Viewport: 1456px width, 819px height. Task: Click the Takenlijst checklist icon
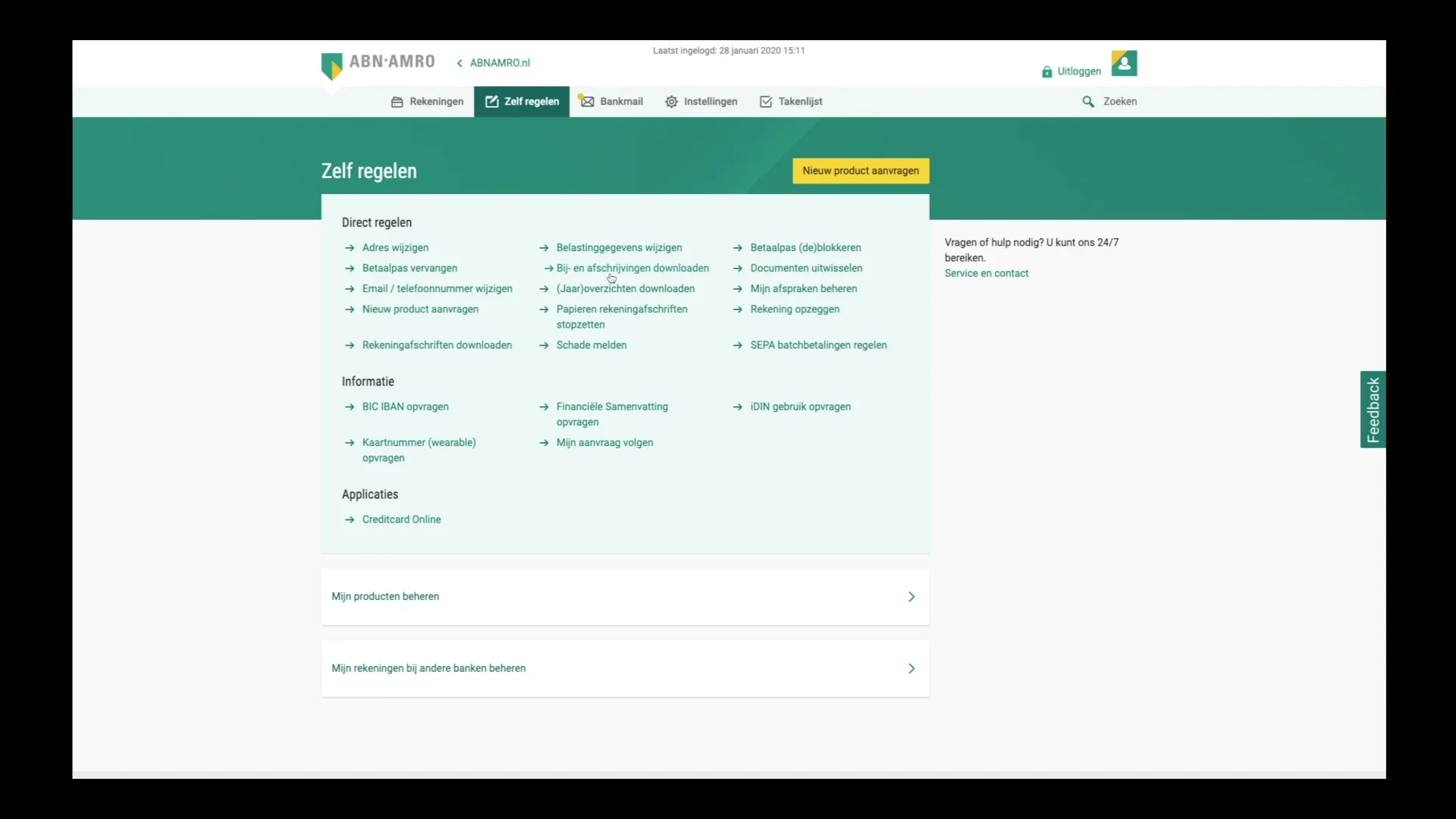tap(765, 101)
